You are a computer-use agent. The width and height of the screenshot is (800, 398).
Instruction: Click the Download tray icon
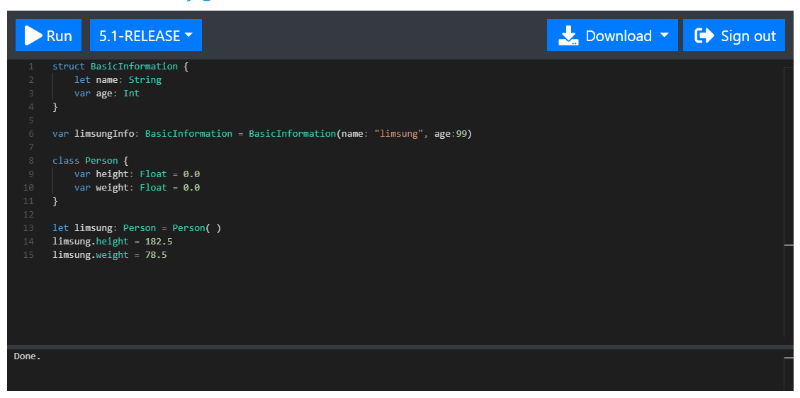pyautogui.click(x=568, y=36)
